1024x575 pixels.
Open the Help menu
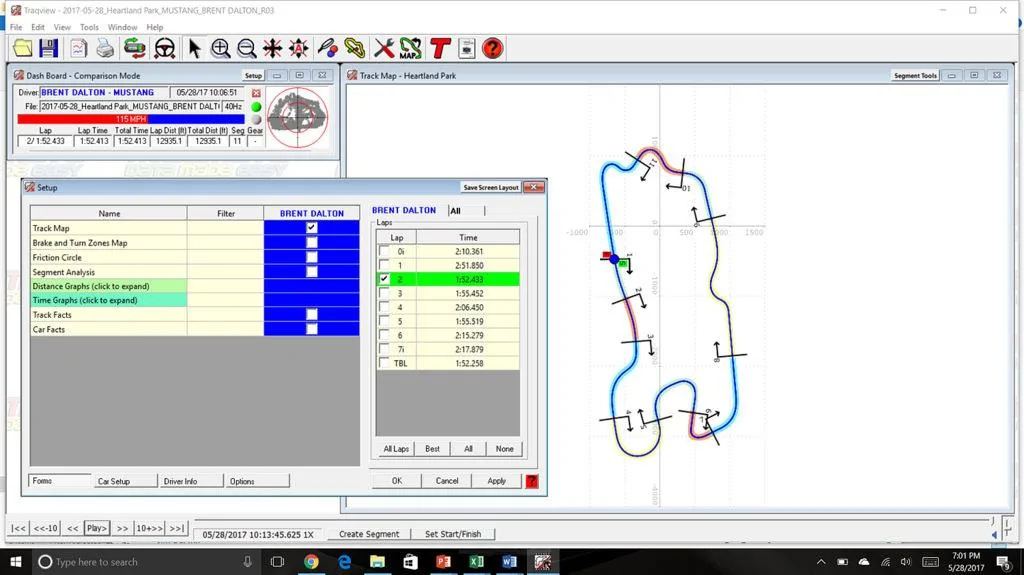click(x=155, y=27)
